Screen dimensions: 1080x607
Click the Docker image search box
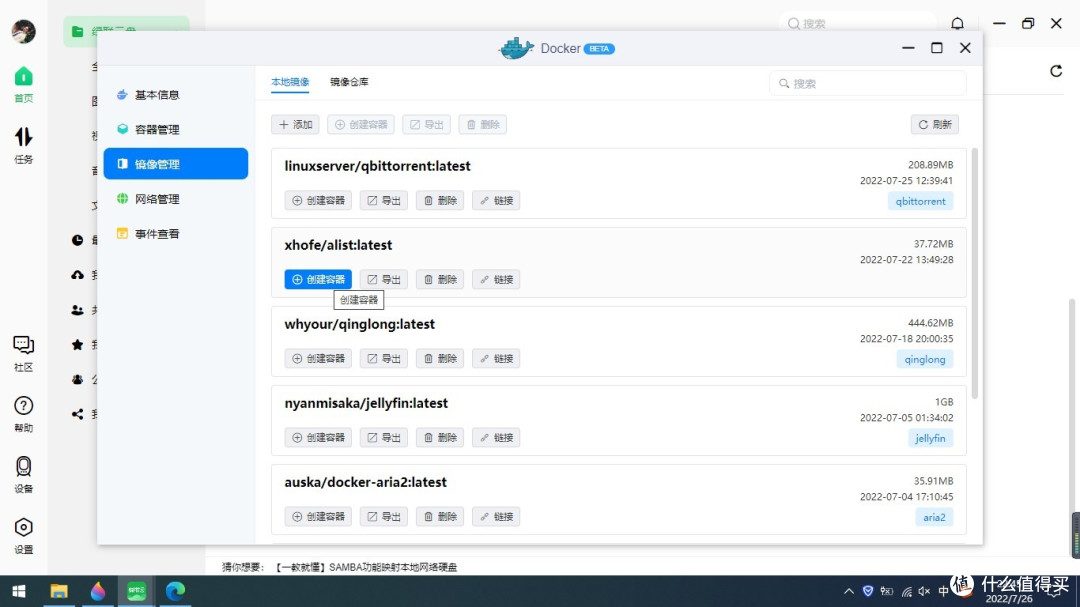866,83
